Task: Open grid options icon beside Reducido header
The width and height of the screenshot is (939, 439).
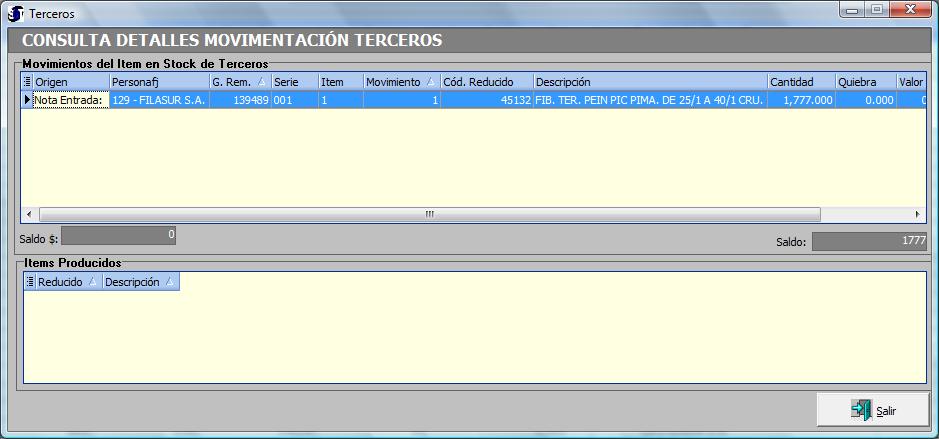Action: [30, 283]
